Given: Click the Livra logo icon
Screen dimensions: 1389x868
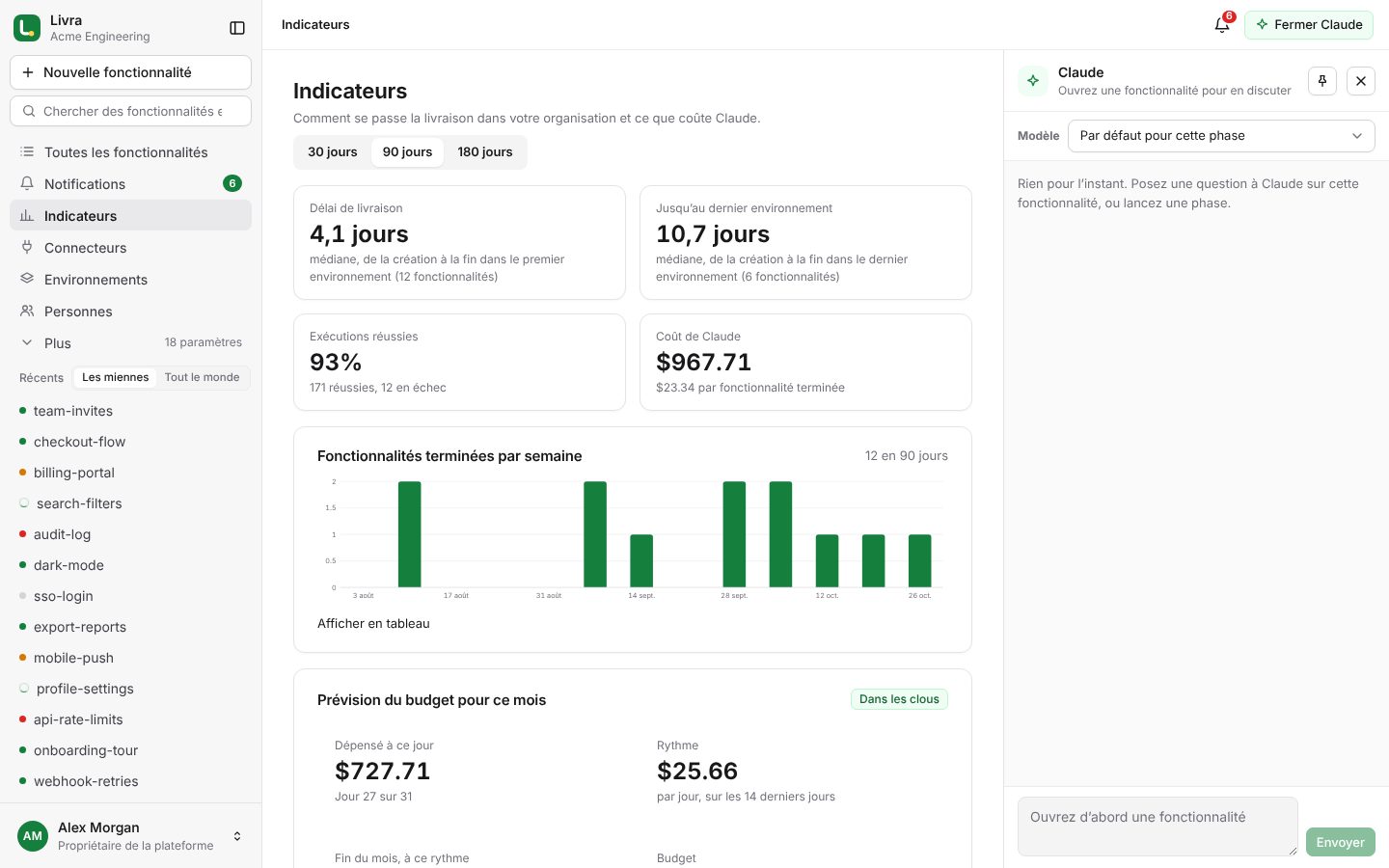Looking at the screenshot, I should [x=27, y=28].
